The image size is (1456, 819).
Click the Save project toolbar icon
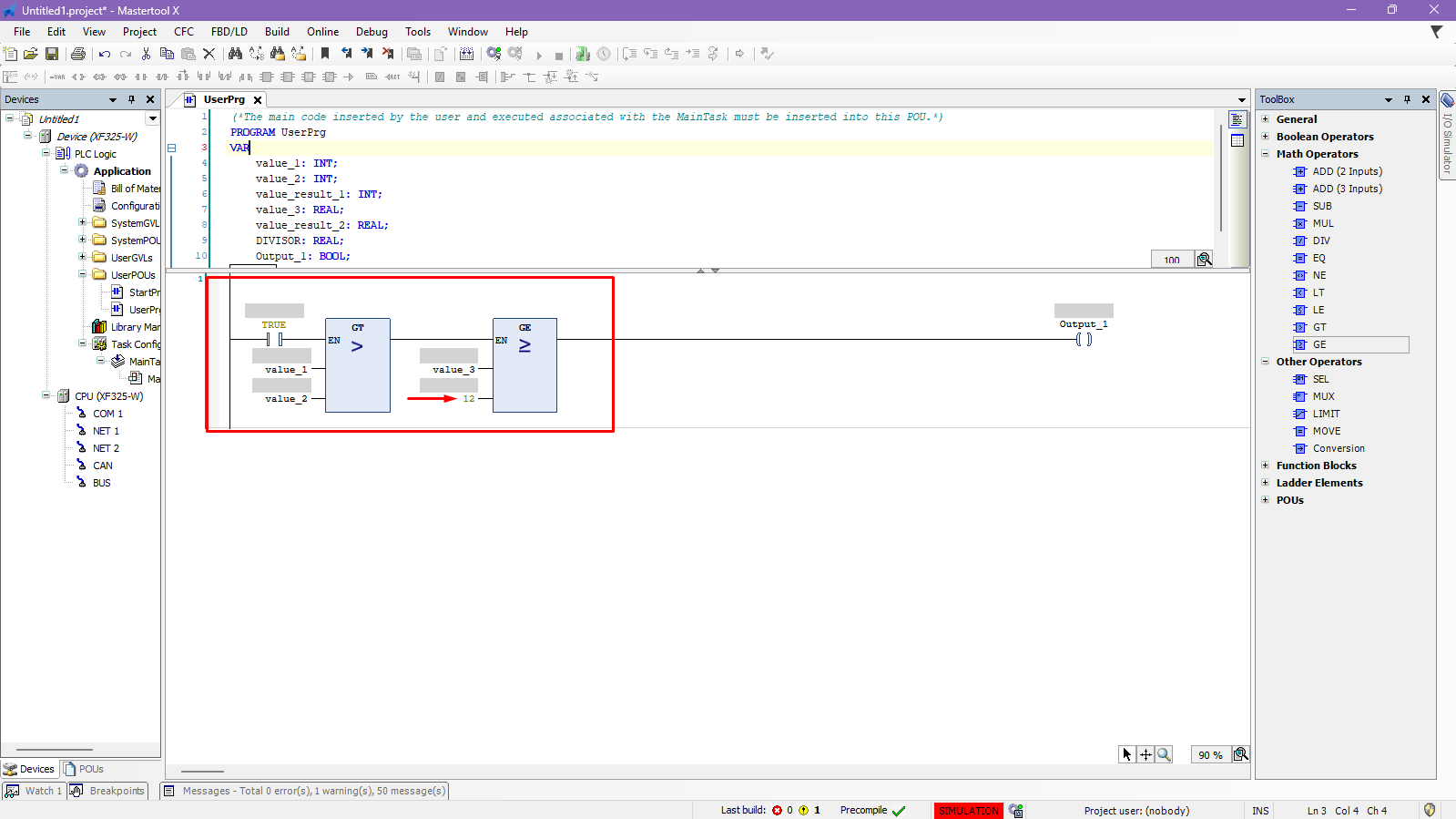click(x=52, y=55)
